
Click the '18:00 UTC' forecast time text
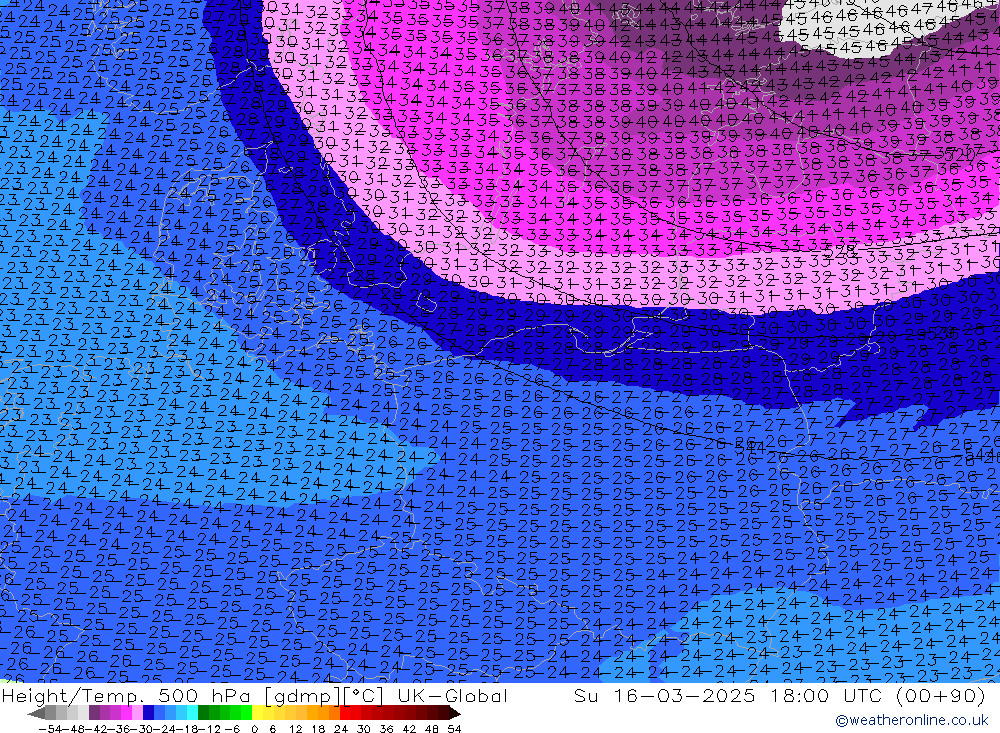[x=825, y=695]
